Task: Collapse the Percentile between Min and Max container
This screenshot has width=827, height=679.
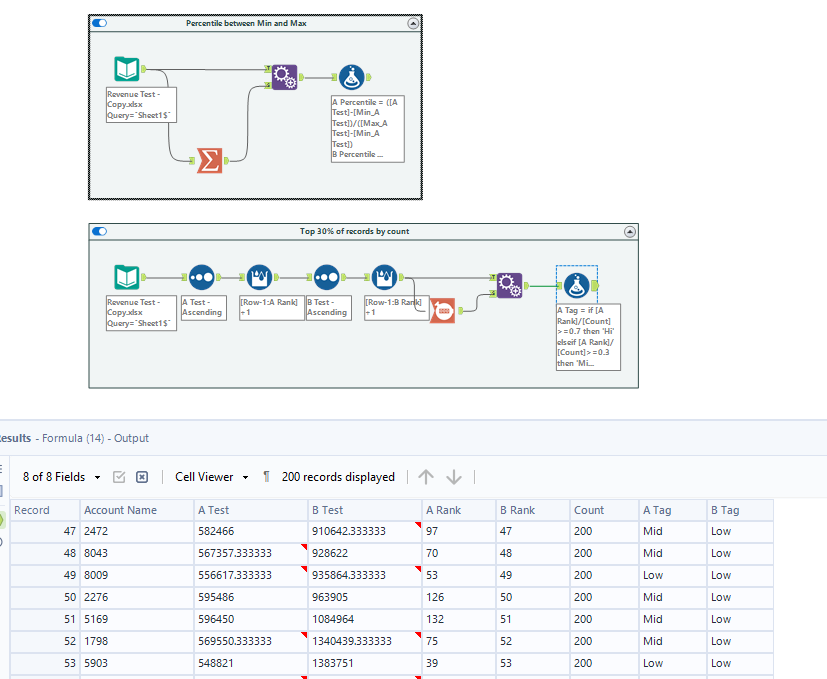Action: 412,23
